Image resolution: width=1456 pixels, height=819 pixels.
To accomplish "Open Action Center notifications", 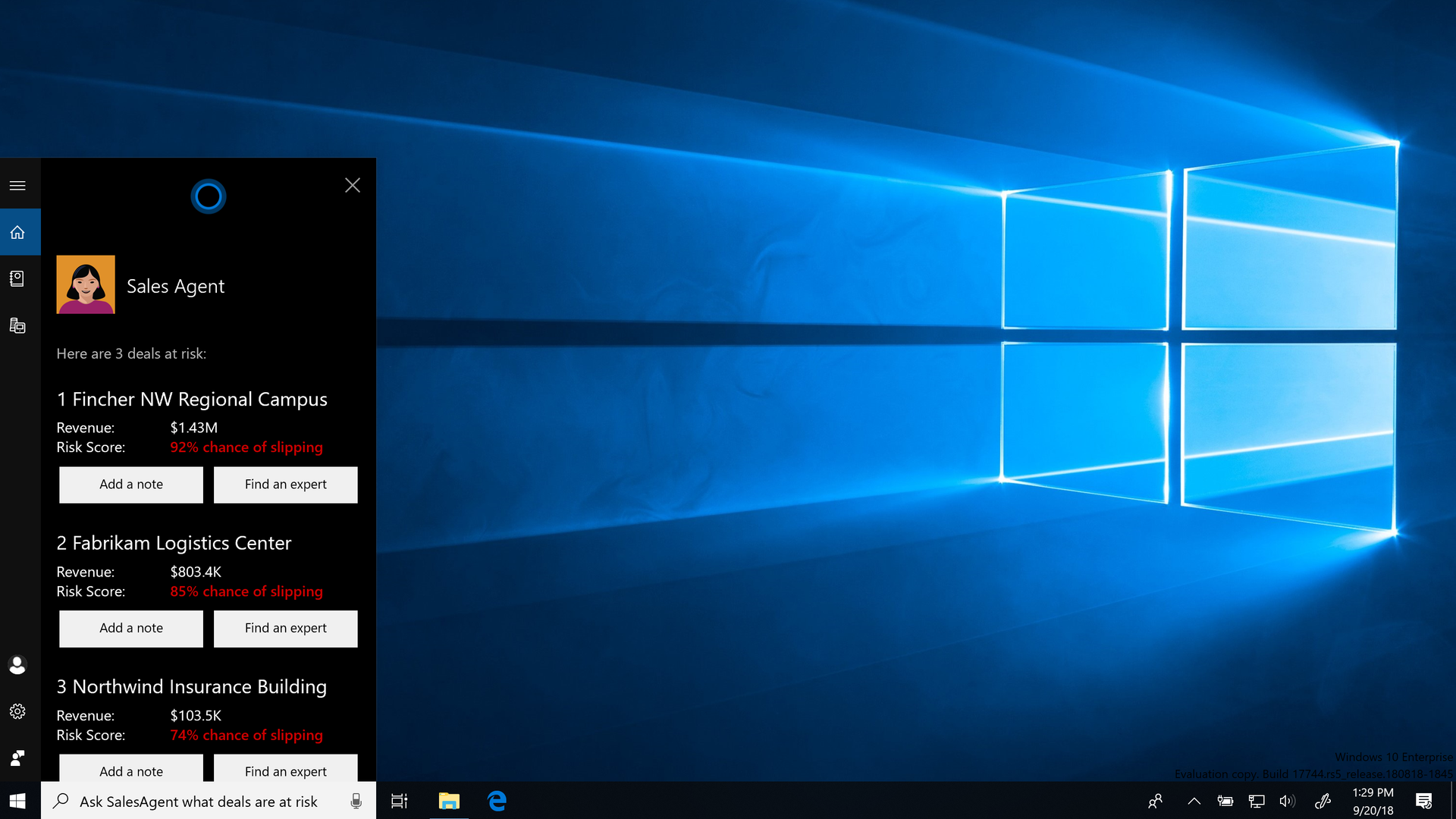I will [x=1421, y=801].
